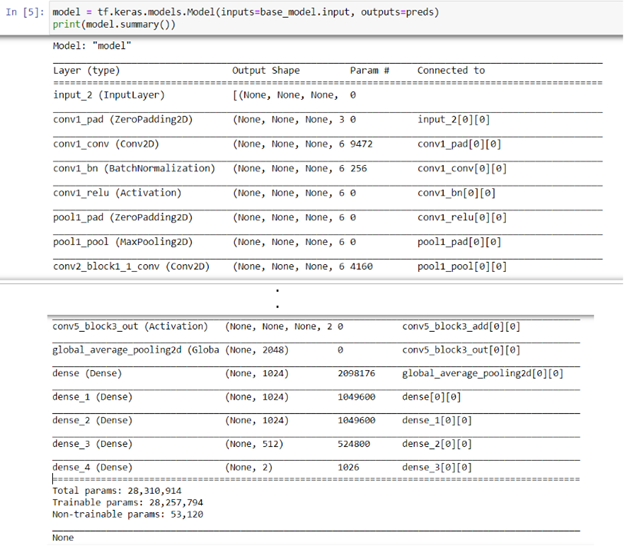The height and width of the screenshot is (546, 624).
Task: Click conv5_block3_out[0][0] connection entry
Action: click(x=461, y=350)
